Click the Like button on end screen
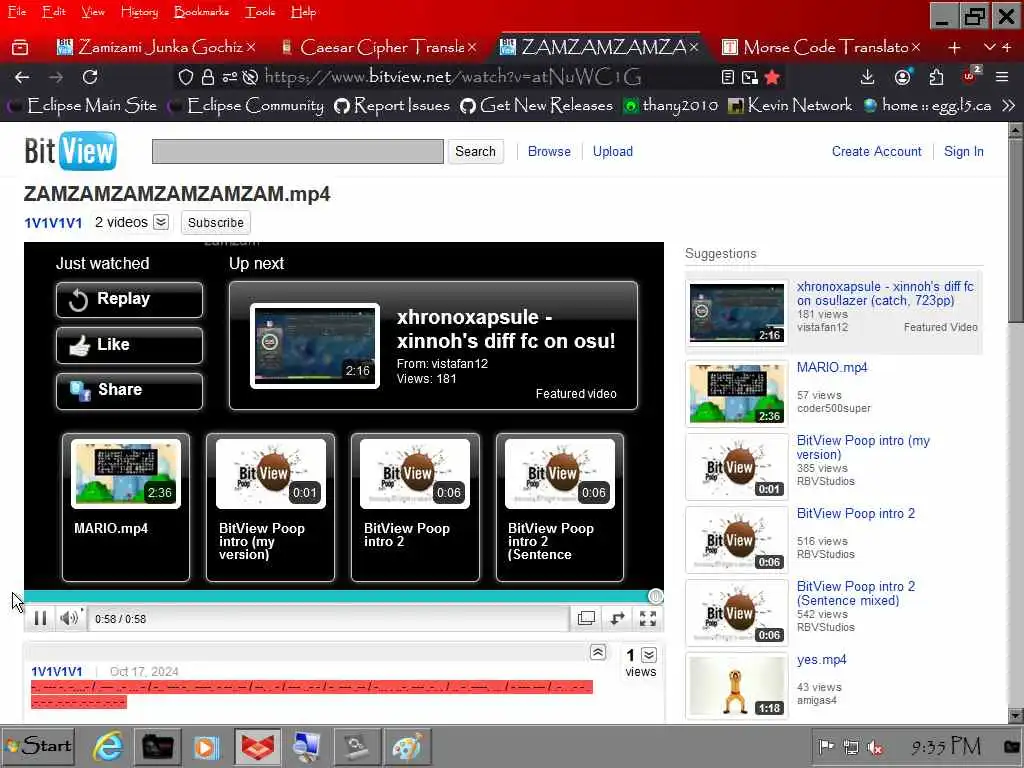This screenshot has width=1024, height=768. (x=129, y=345)
